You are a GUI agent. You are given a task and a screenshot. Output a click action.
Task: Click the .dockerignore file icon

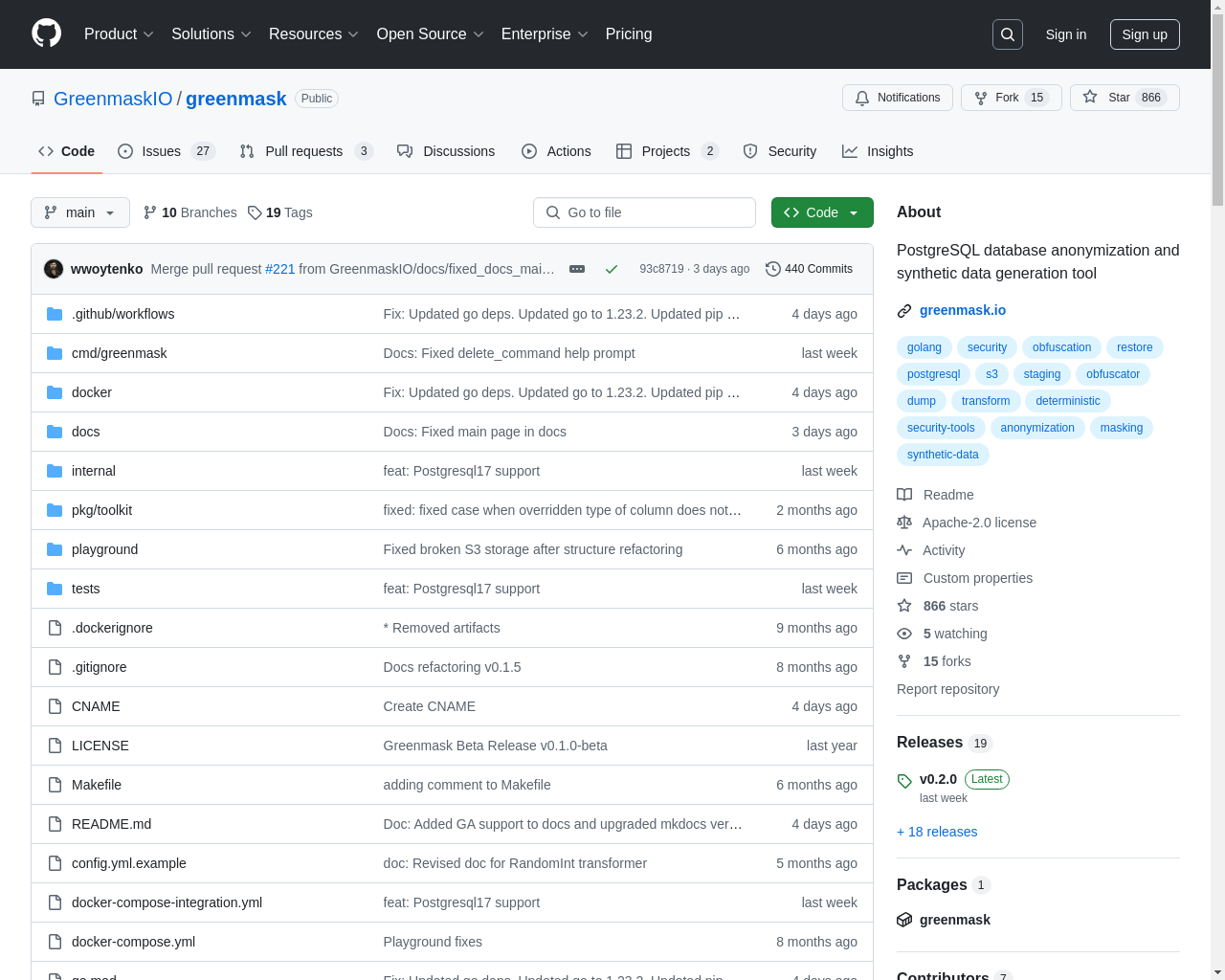pyautogui.click(x=55, y=628)
